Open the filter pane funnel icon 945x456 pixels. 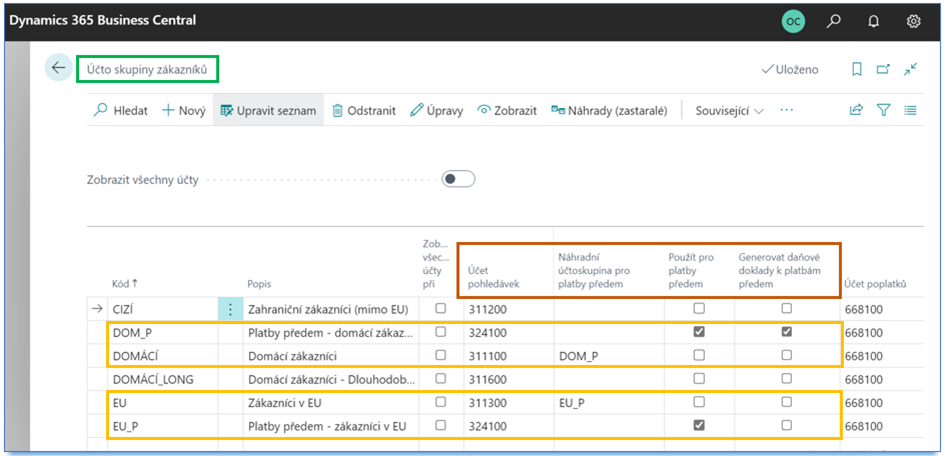[x=883, y=111]
